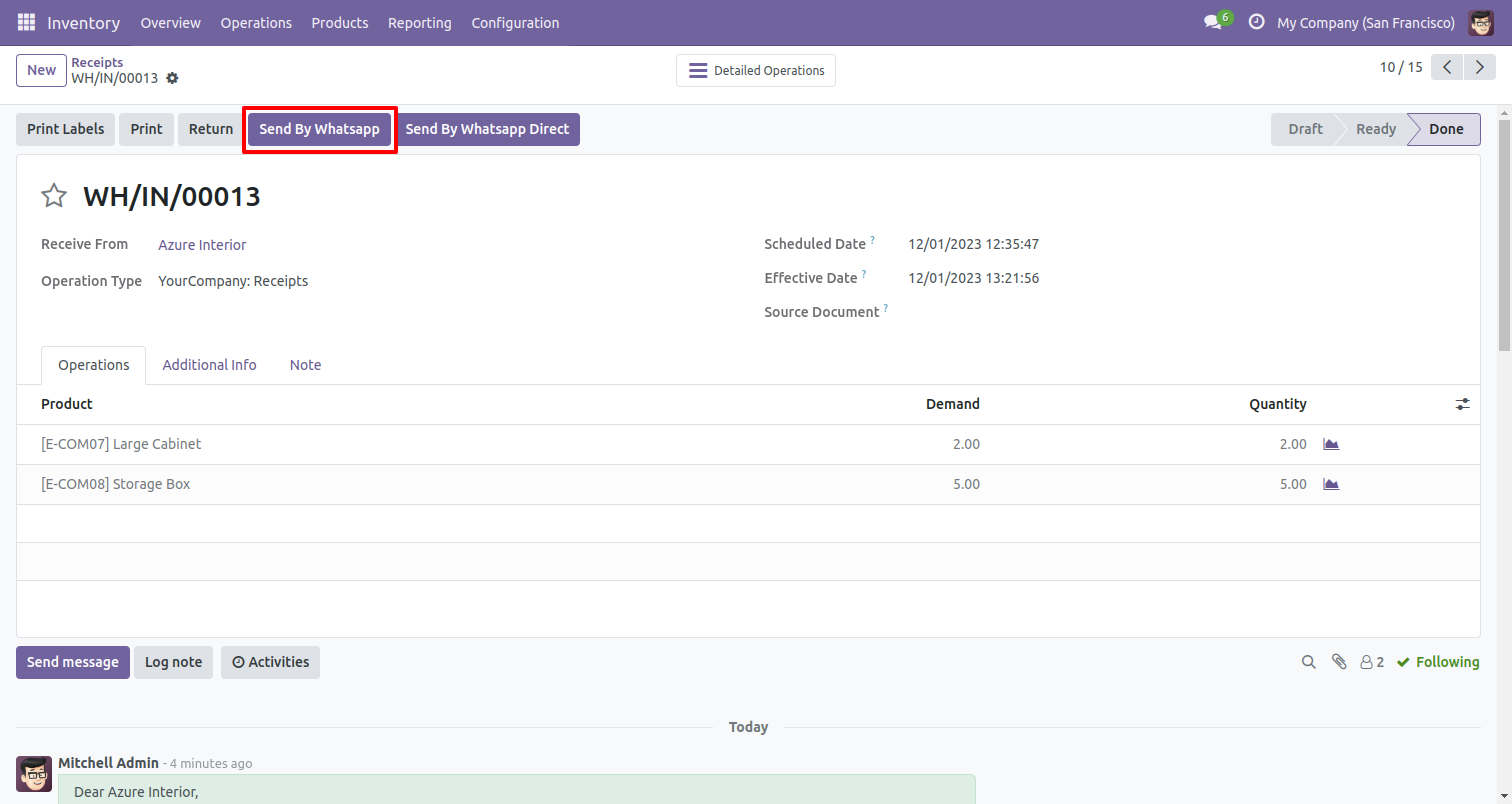Open Azure Interior partner link
Screen dimensions: 1512x804
click(x=202, y=245)
